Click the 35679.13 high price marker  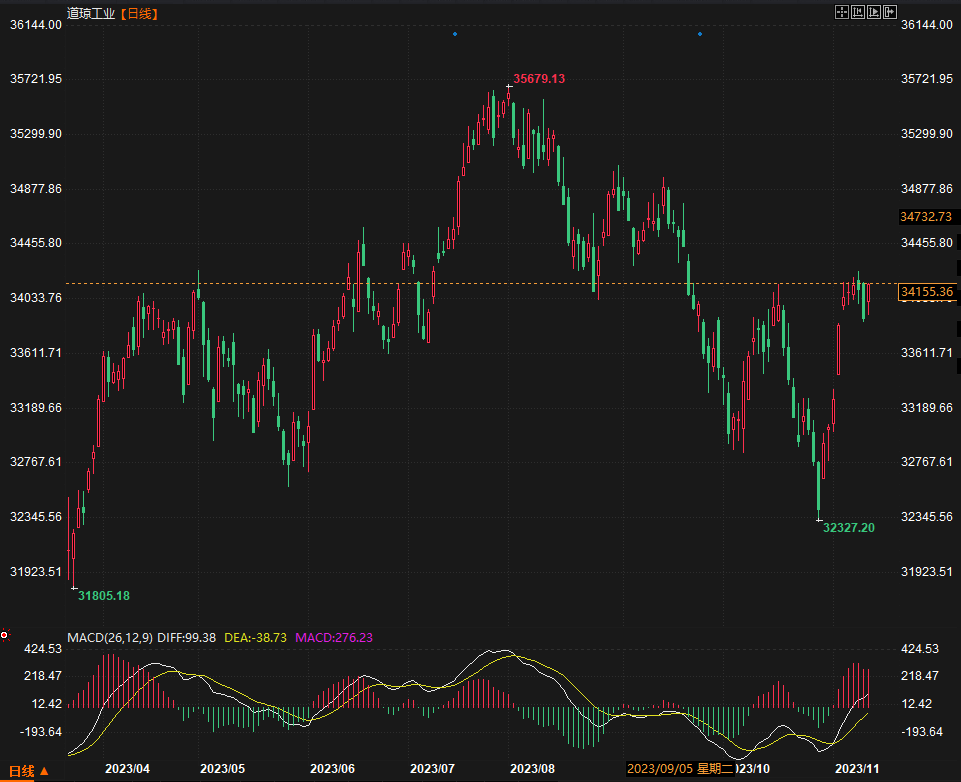tap(539, 79)
